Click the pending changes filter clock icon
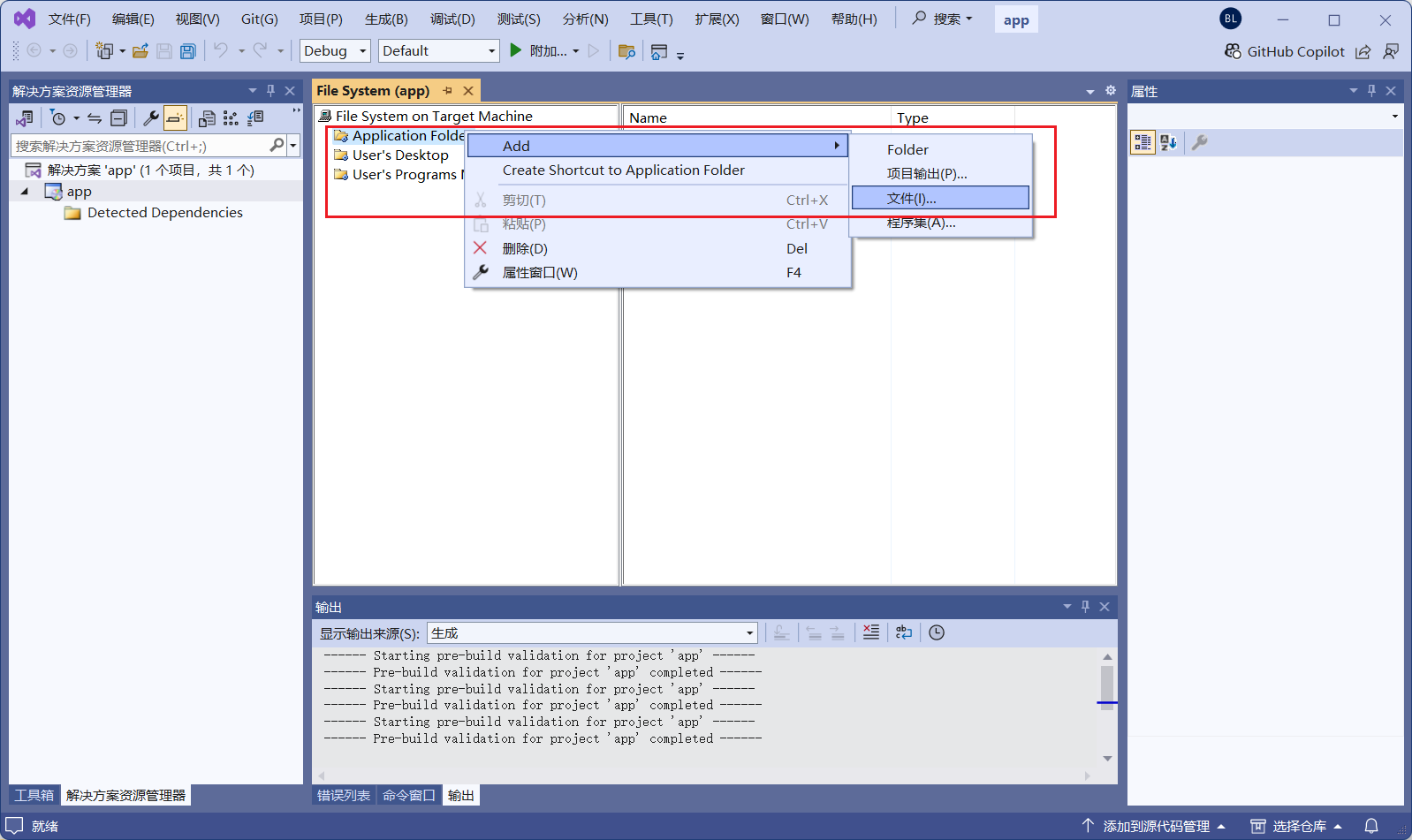 58,117
